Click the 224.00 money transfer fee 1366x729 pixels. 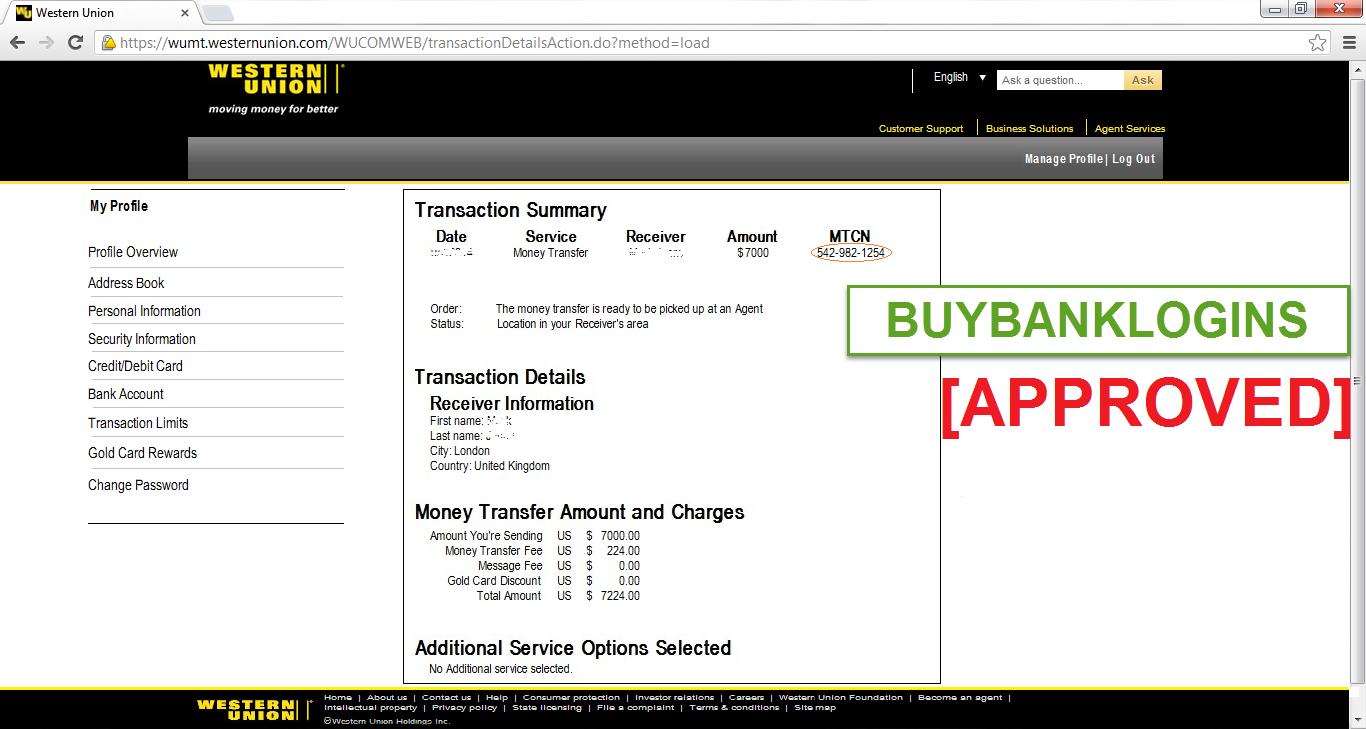[623, 551]
